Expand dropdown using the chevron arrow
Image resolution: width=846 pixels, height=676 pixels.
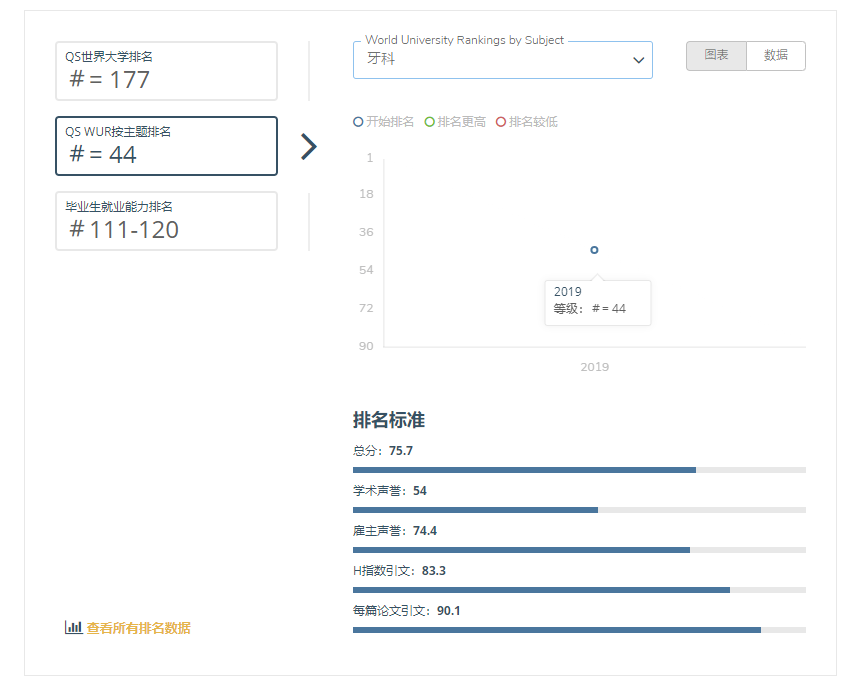point(638,61)
